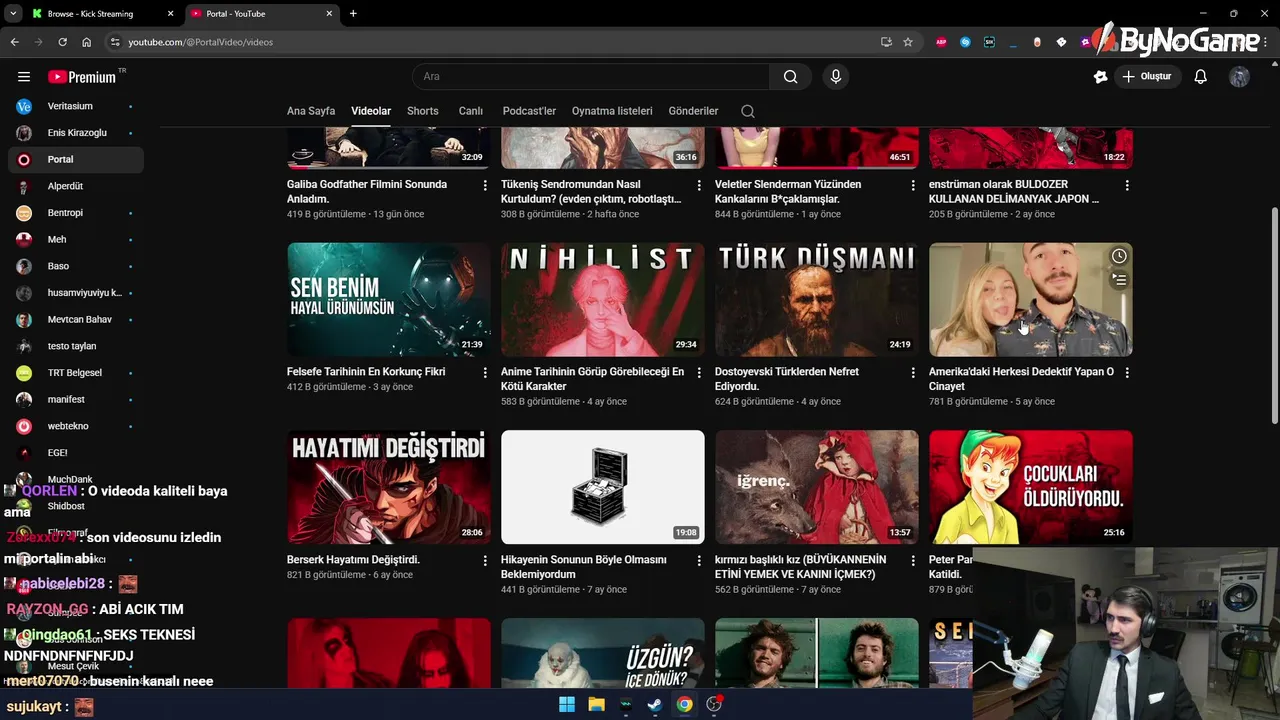
Task: Open Oynatma listeleri tab
Action: pyautogui.click(x=612, y=111)
